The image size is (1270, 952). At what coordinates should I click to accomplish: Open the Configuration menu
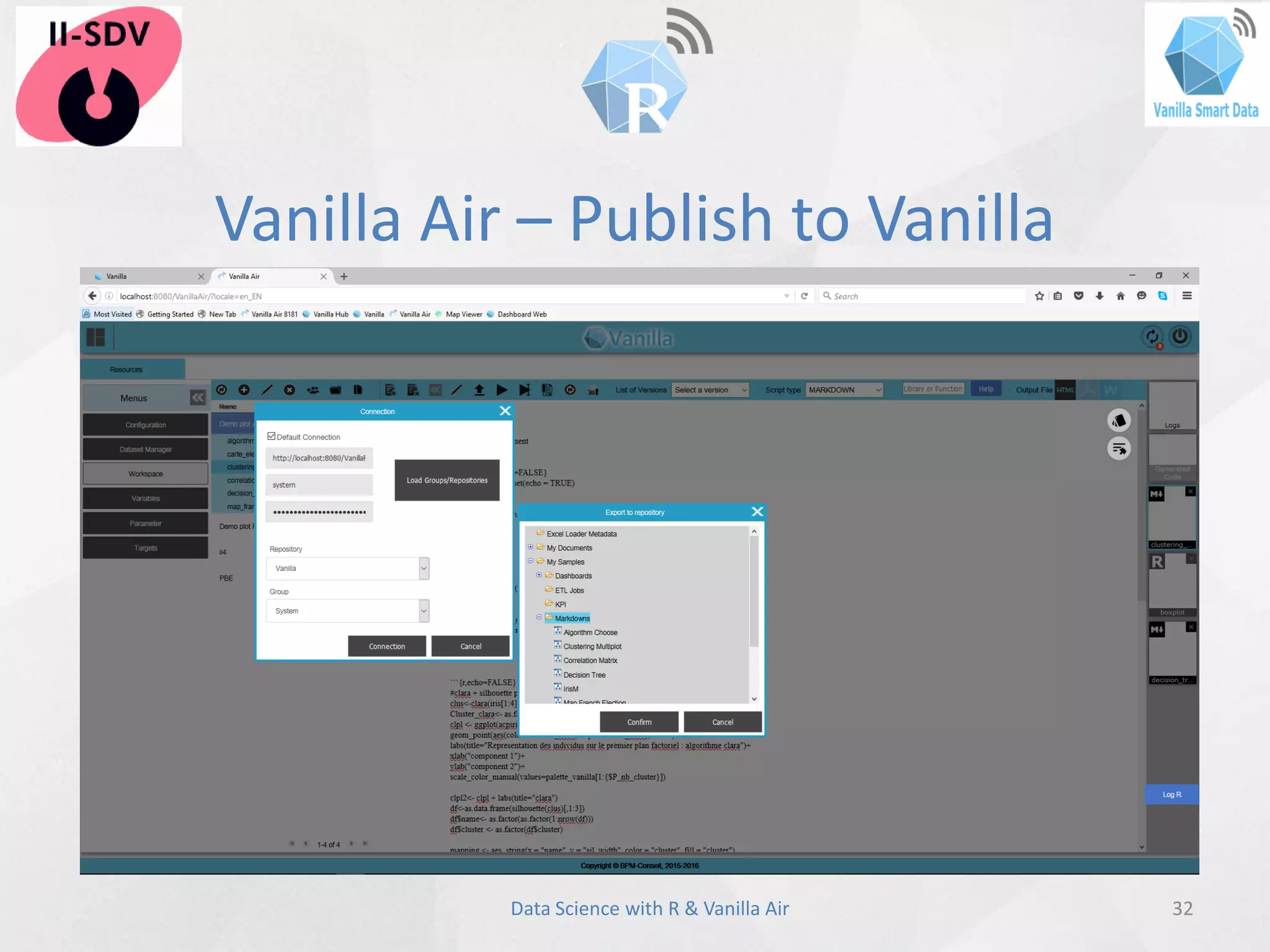click(x=145, y=425)
